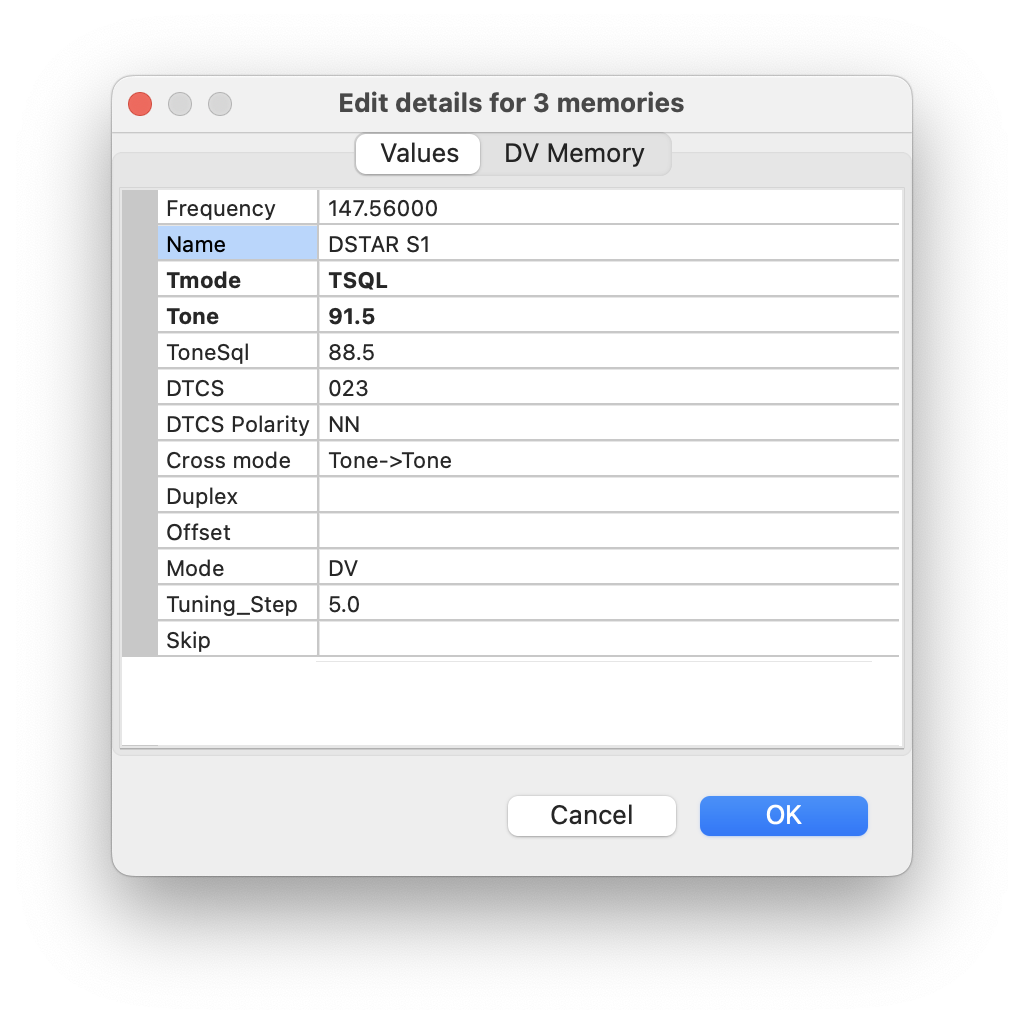Change the Cross mode Tone->Tone value

pos(609,460)
